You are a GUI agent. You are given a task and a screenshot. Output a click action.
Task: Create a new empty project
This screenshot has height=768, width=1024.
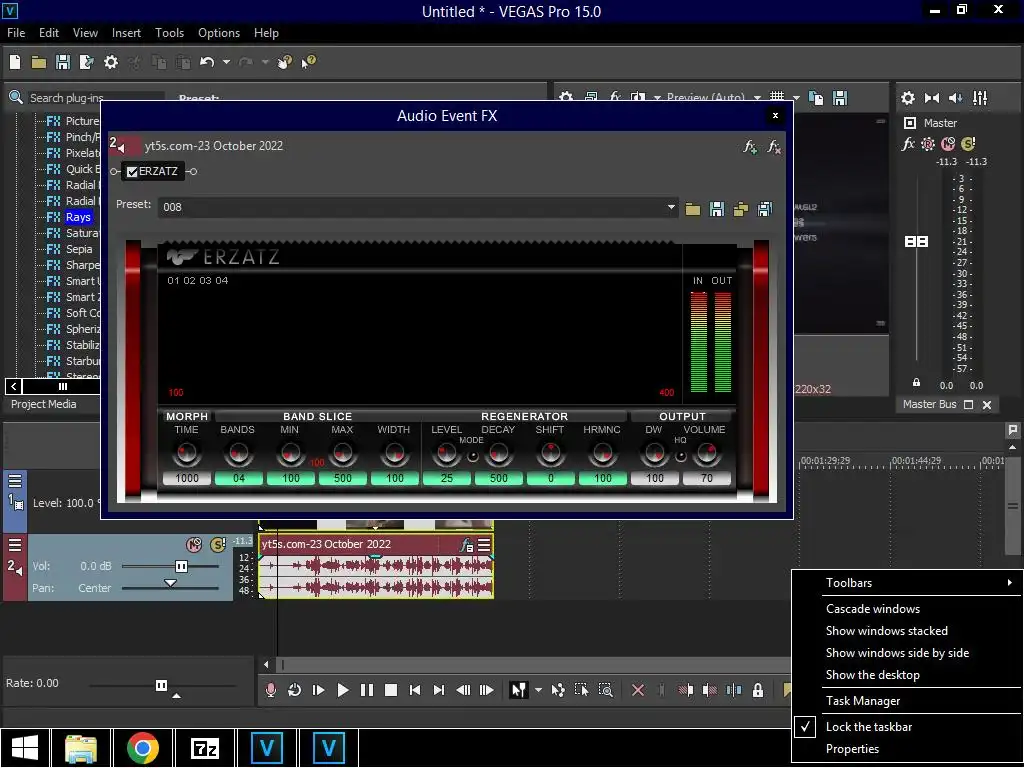click(x=15, y=62)
